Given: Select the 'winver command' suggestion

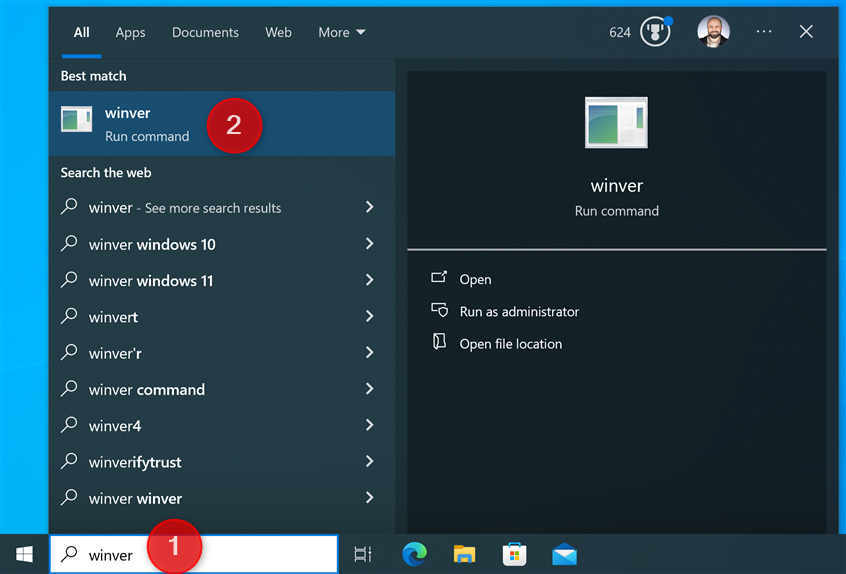Looking at the screenshot, I should point(222,389).
